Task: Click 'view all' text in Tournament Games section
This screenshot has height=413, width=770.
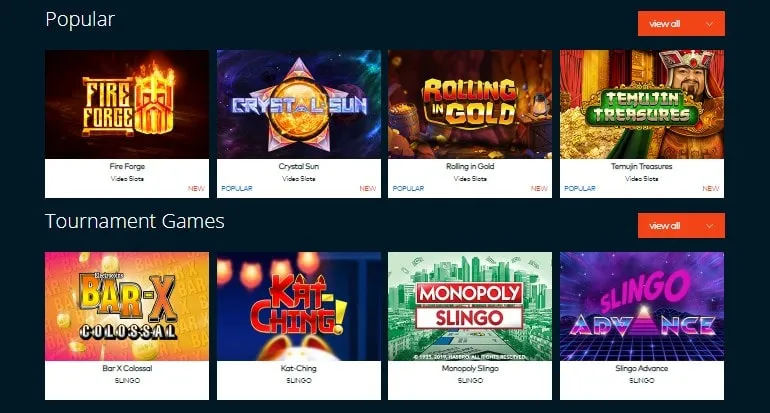Action: (664, 226)
